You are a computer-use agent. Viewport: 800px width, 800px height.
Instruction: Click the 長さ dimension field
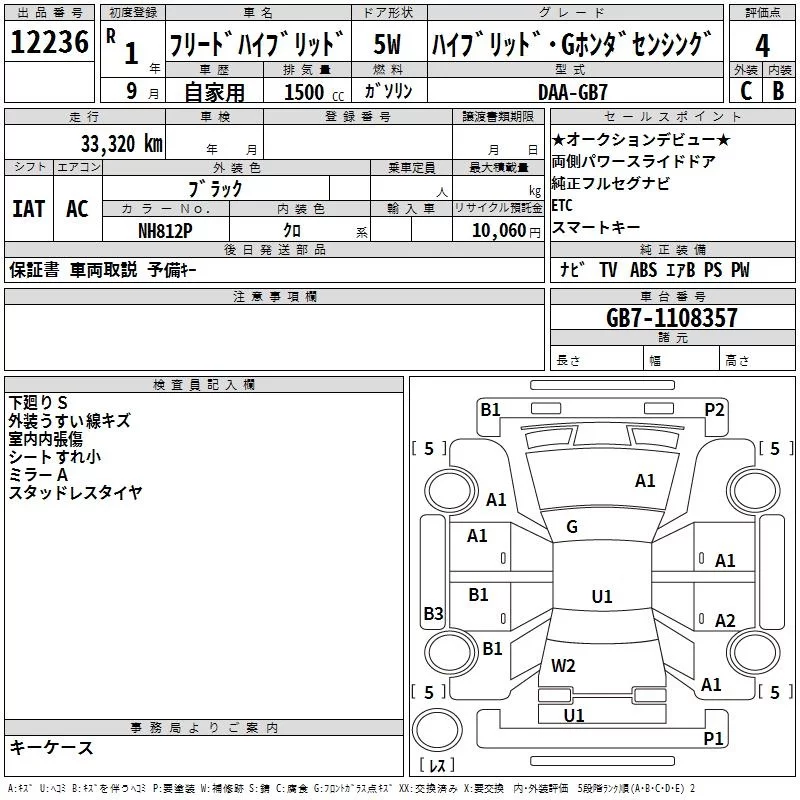(x=596, y=358)
